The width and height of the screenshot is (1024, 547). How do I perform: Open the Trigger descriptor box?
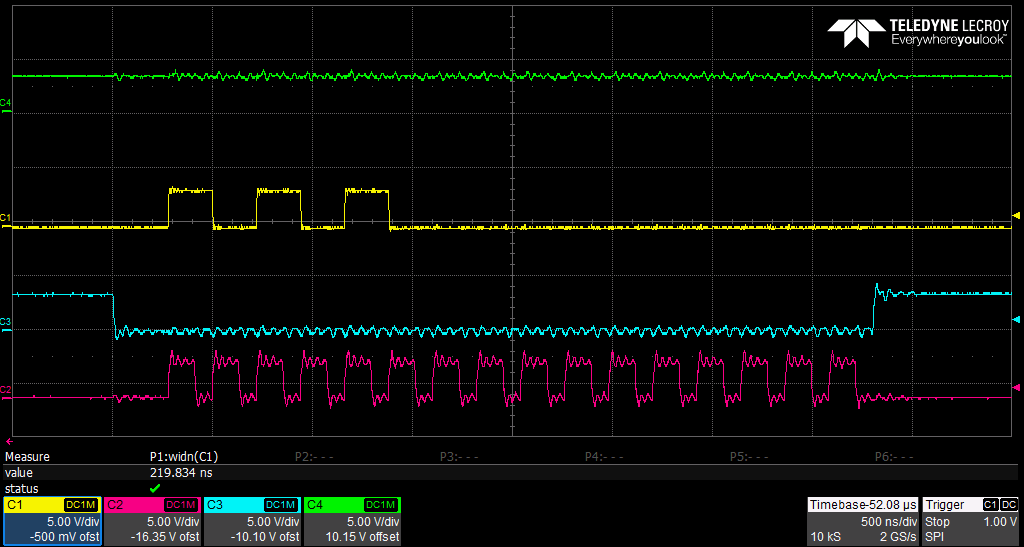970,521
